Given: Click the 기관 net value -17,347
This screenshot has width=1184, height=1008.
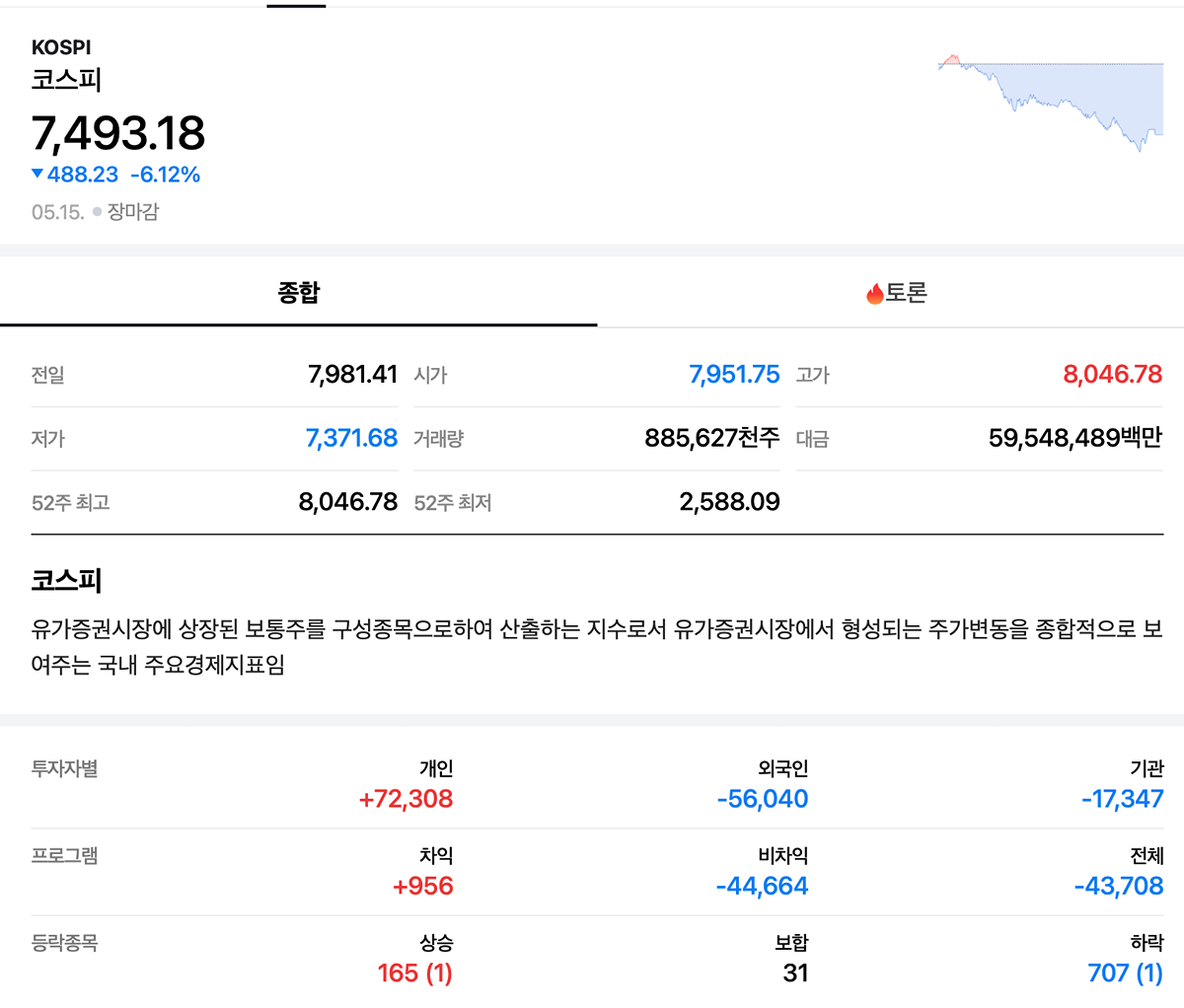Looking at the screenshot, I should (1123, 799).
